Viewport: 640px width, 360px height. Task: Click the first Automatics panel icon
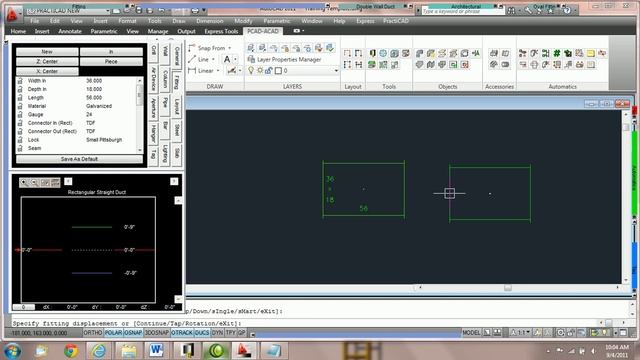522,53
